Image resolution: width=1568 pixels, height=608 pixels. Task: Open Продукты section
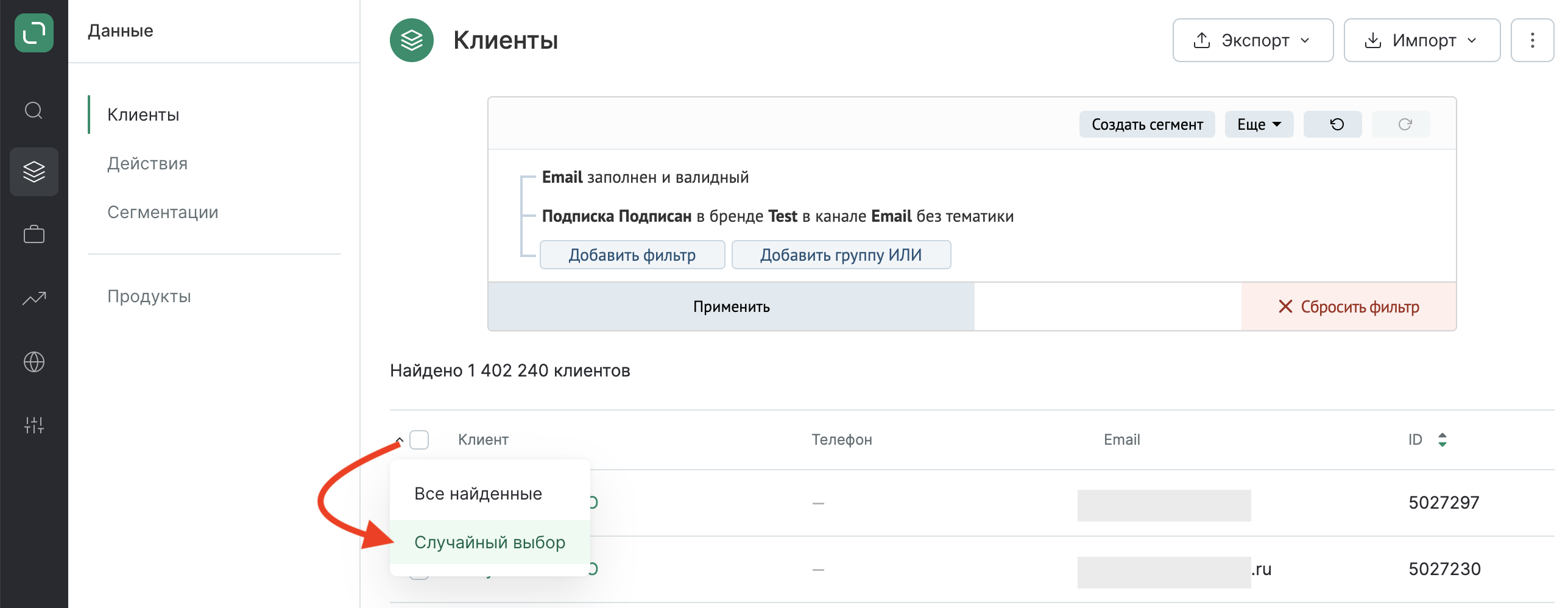(x=149, y=296)
